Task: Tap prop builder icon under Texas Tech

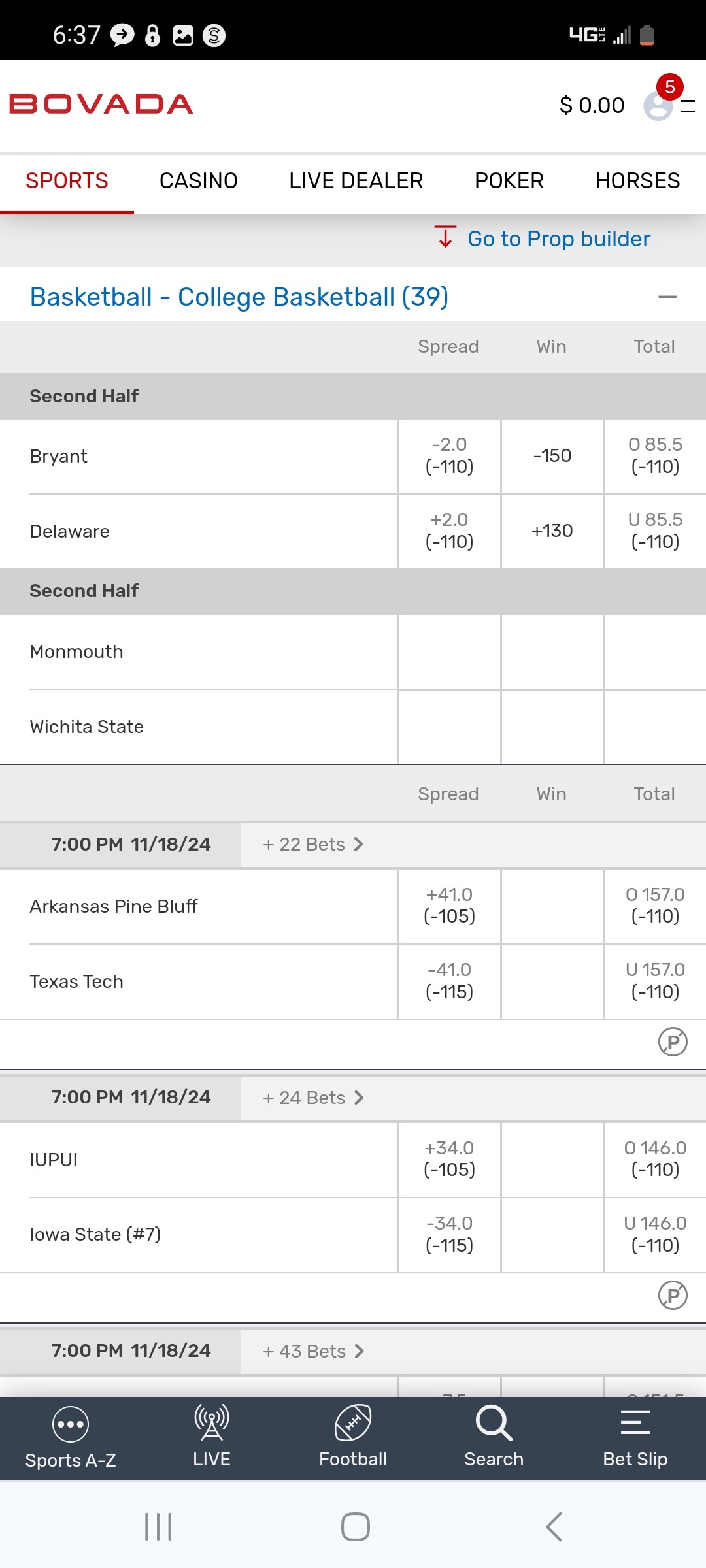Action: 673,1042
